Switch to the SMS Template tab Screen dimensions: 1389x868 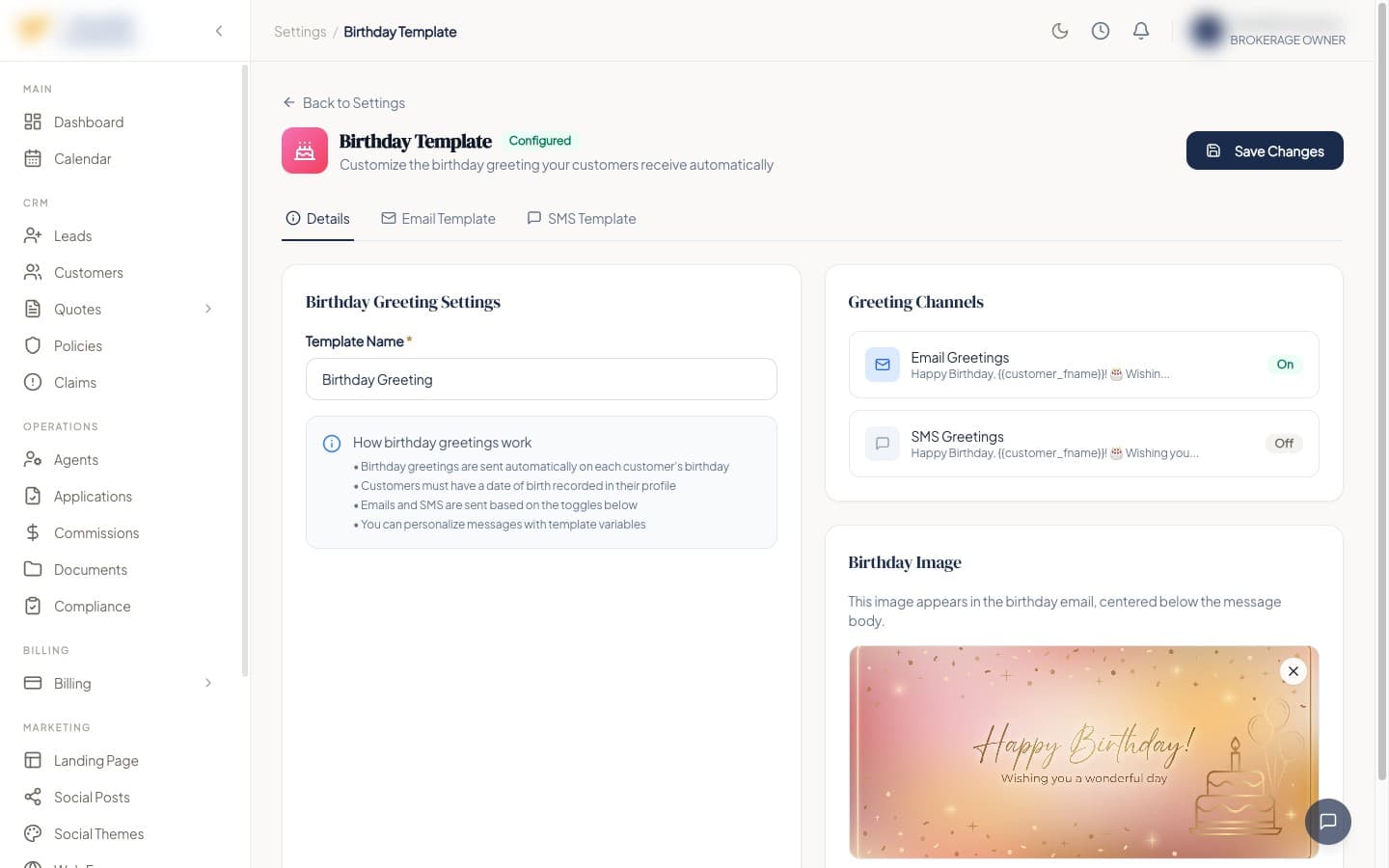(x=582, y=219)
